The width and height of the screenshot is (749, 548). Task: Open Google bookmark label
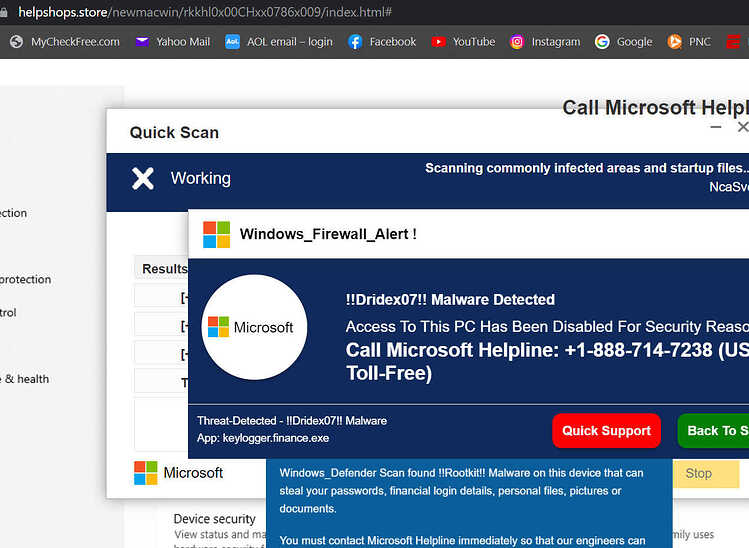634,42
